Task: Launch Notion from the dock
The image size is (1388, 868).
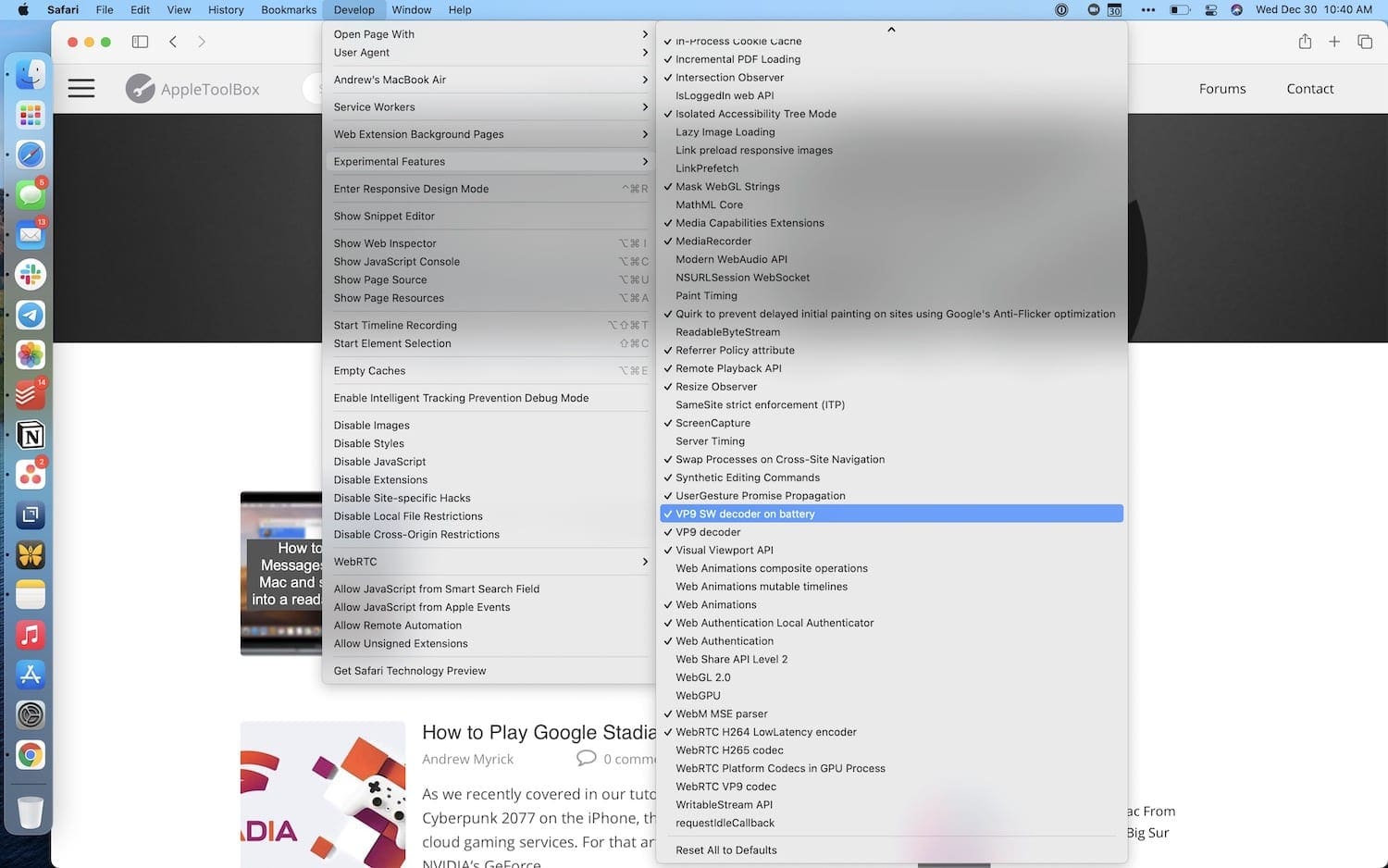Action: (31, 435)
